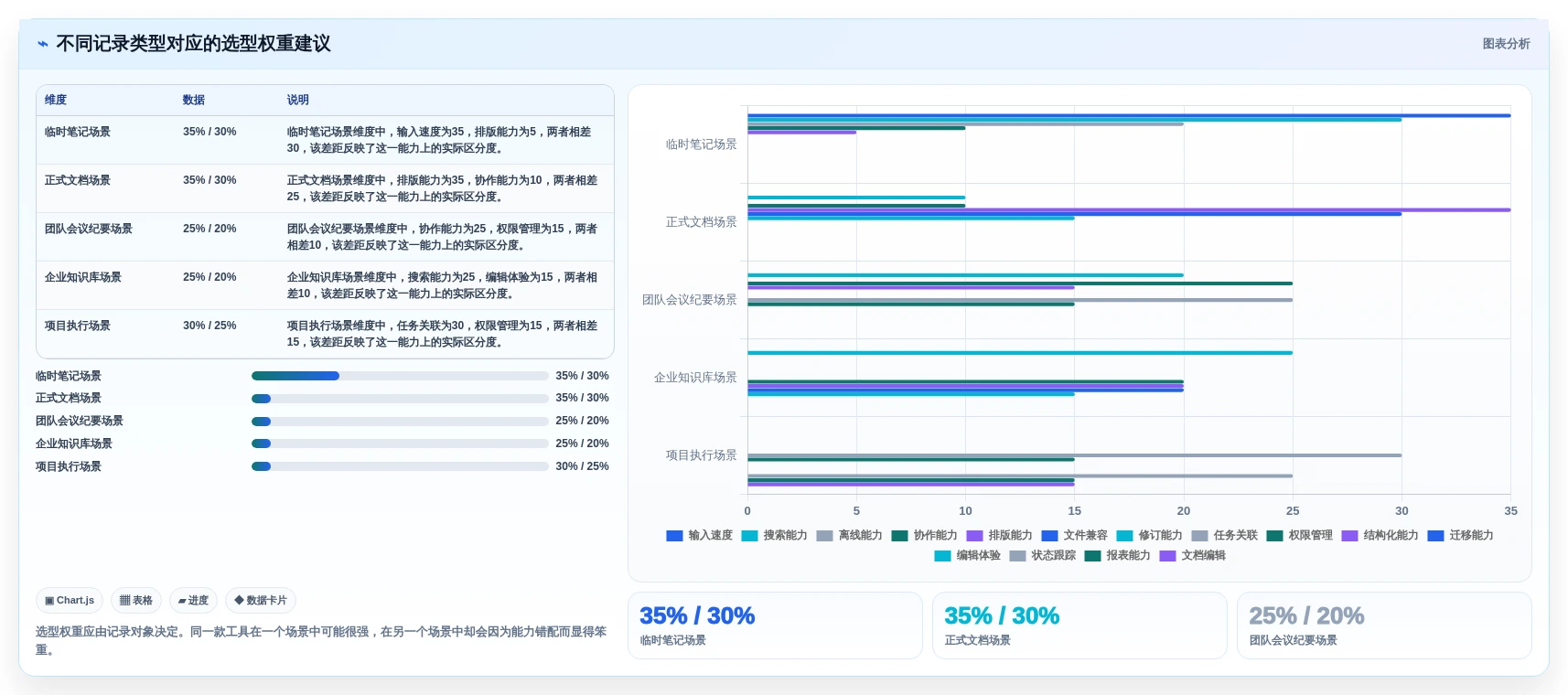1568x695 pixels.
Task: Click the 数据 column header
Action: 193,100
